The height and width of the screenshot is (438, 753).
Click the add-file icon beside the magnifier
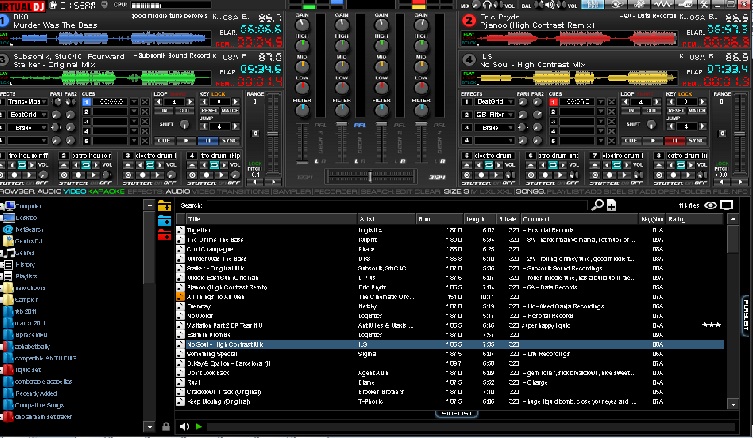pos(610,205)
